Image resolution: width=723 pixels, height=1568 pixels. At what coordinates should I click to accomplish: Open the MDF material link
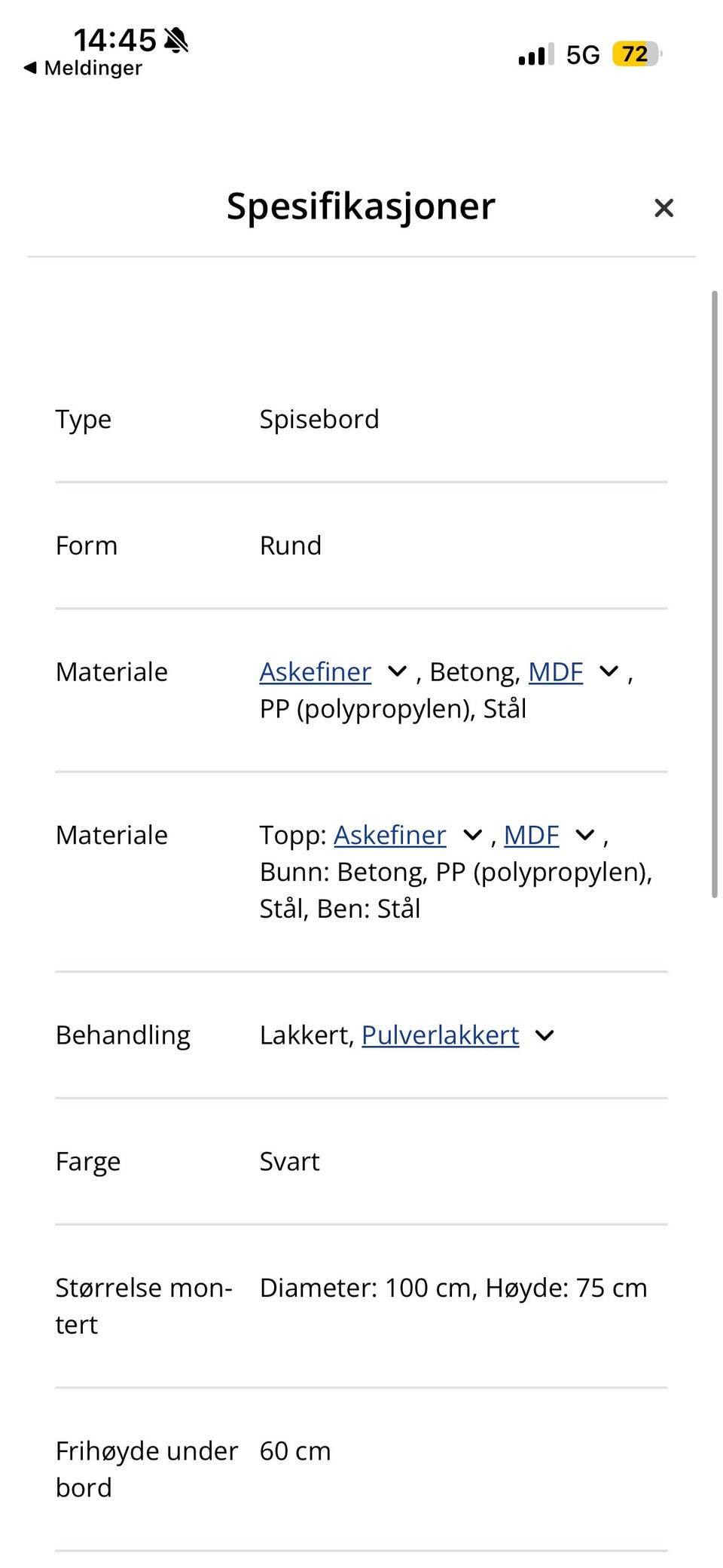(x=555, y=671)
